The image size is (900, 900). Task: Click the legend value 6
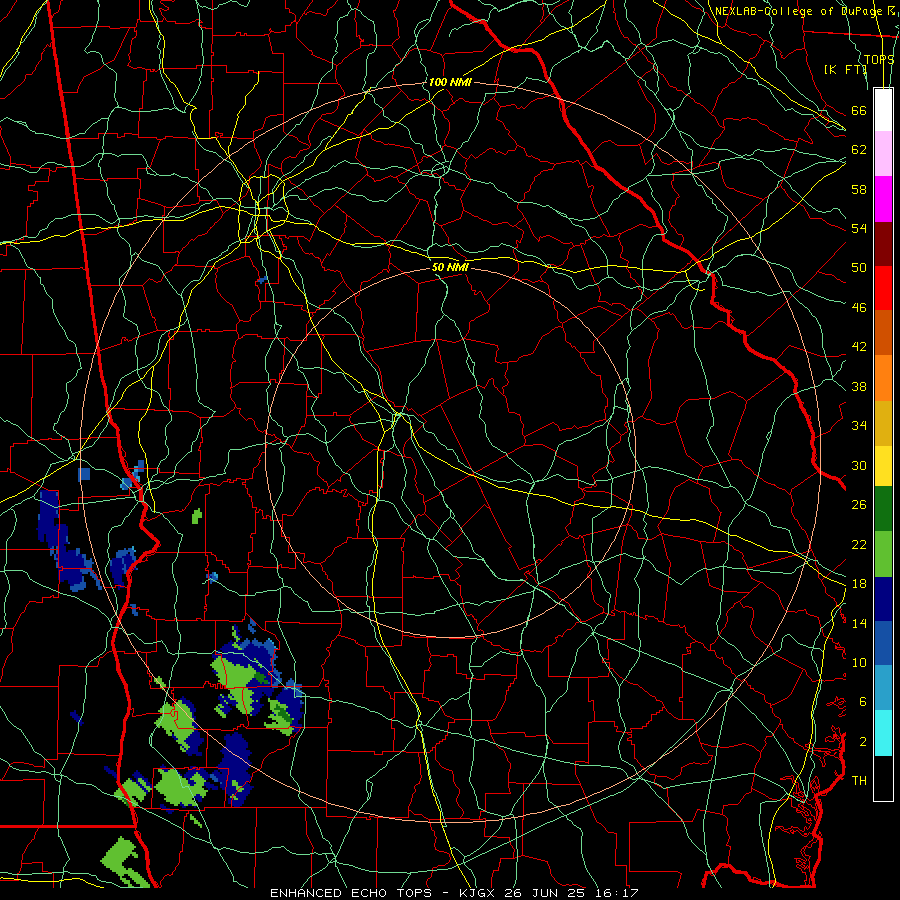862,701
